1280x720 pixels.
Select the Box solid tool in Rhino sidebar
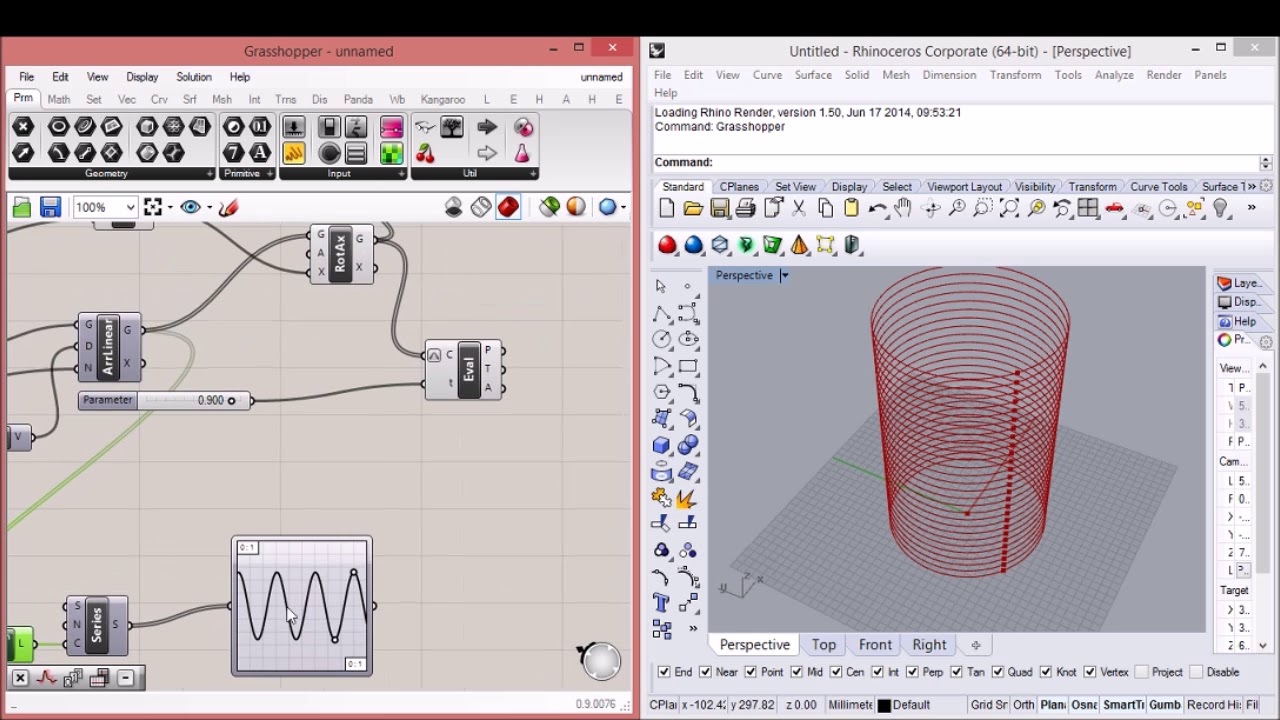[661, 446]
